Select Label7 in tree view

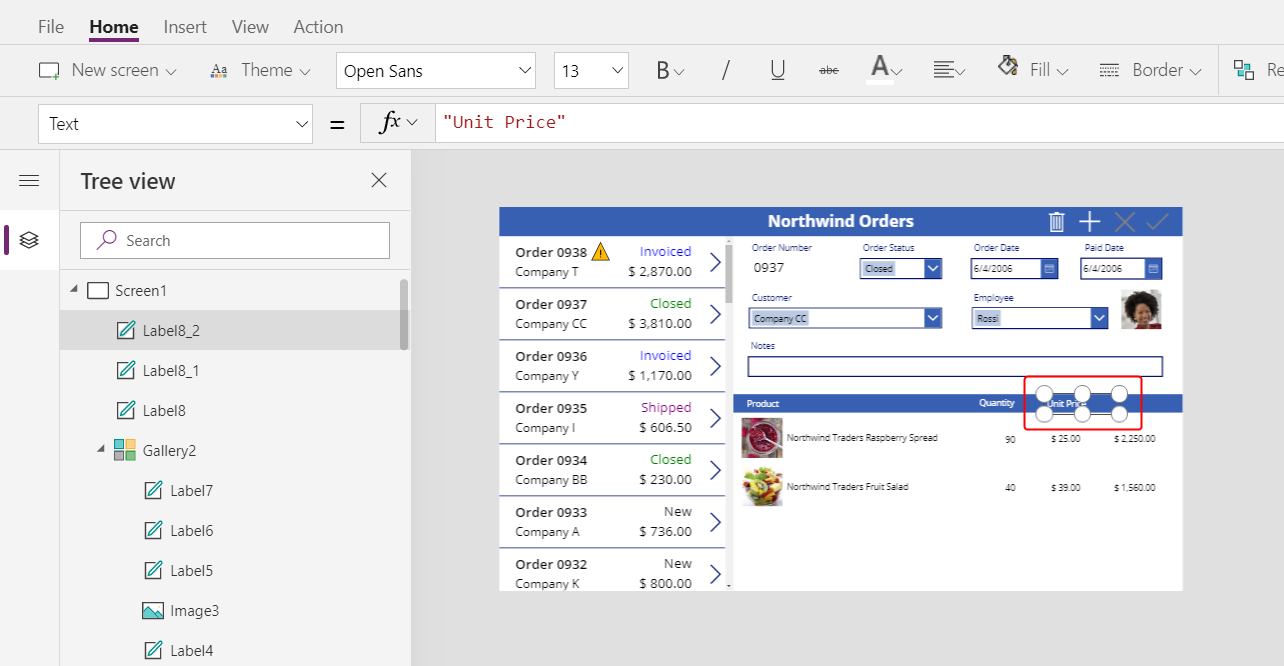point(191,490)
